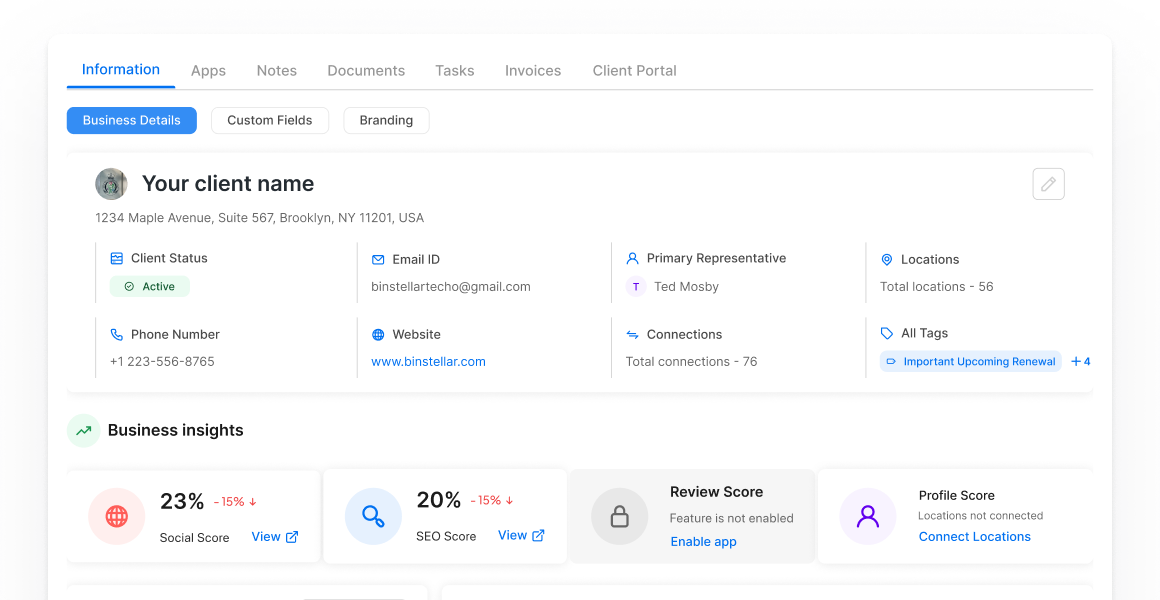Click the Total locations - 56 text
Screen dimensions: 1160x600
[x=937, y=287]
